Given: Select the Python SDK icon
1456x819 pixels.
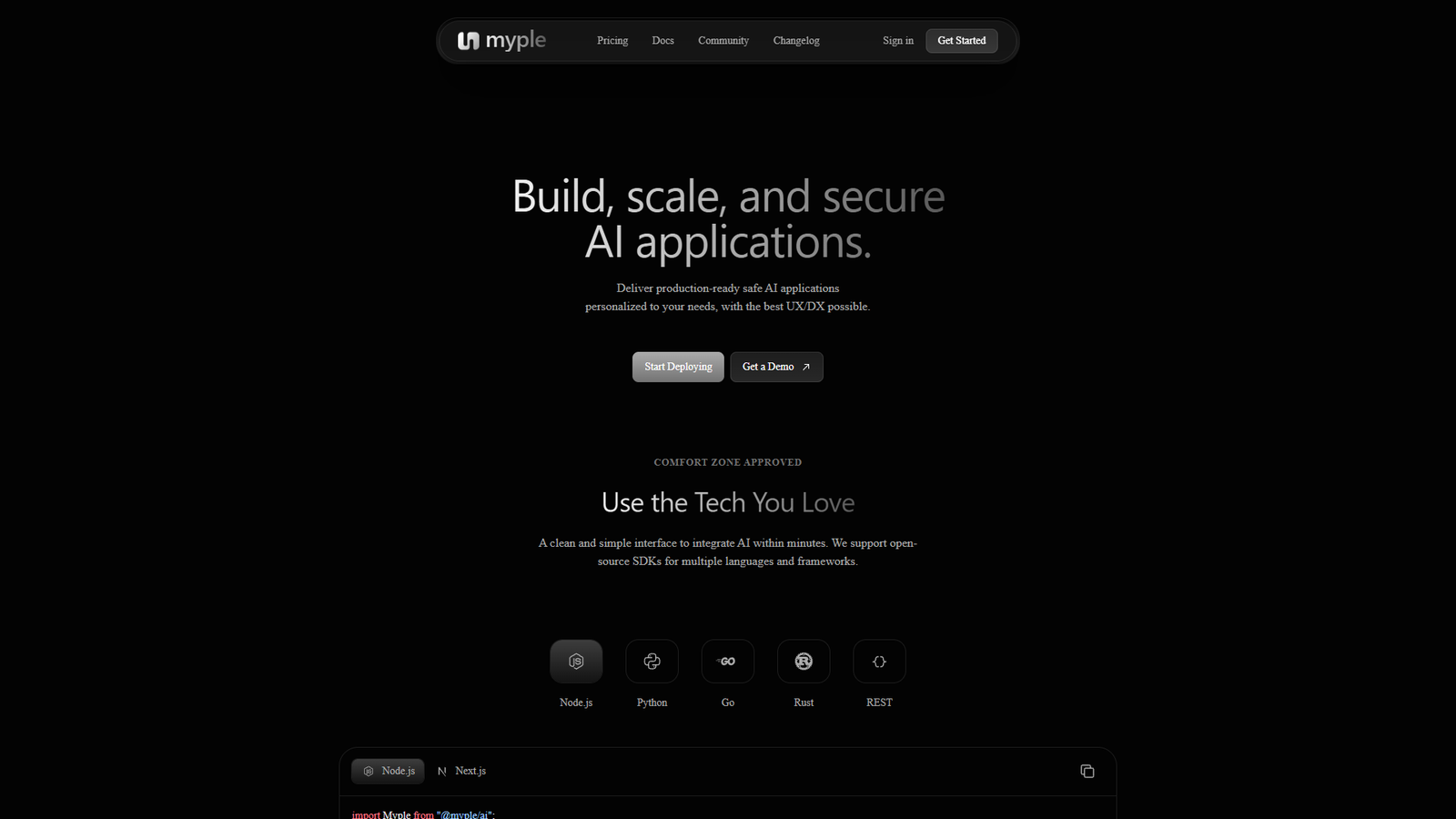Looking at the screenshot, I should [x=652, y=662].
